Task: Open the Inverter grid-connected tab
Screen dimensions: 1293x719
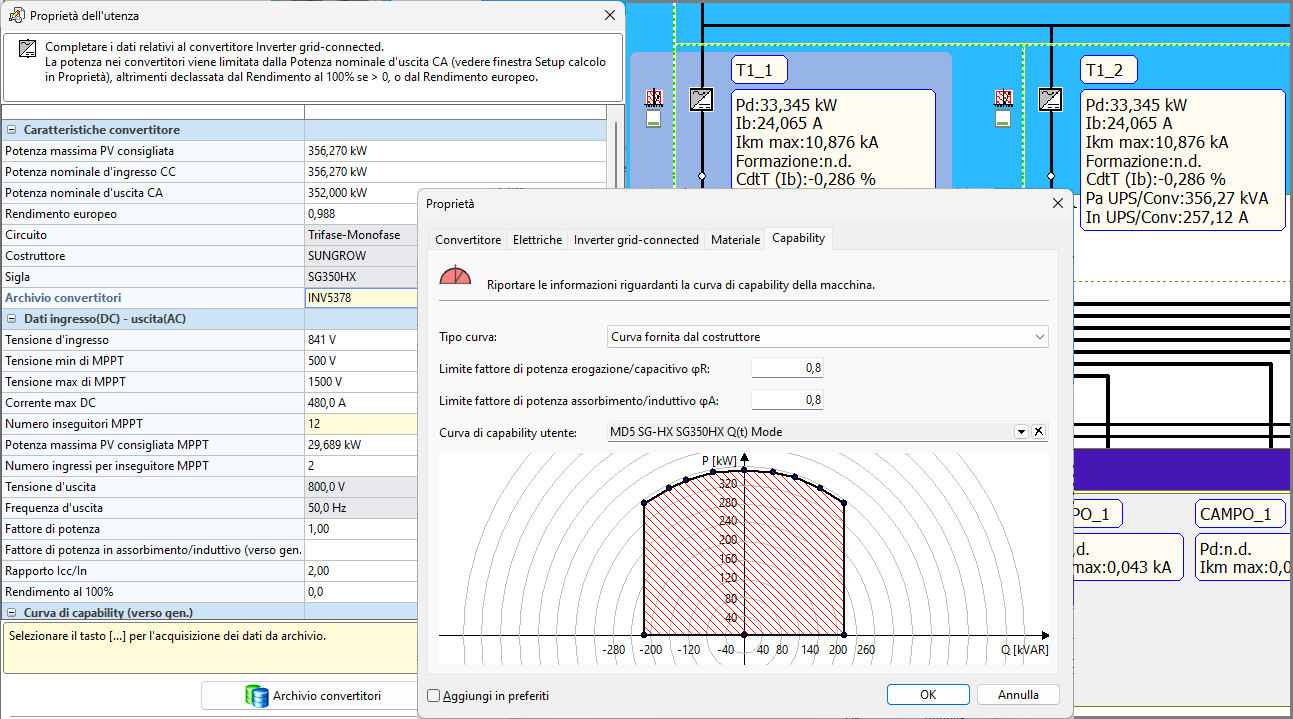Action: [636, 240]
